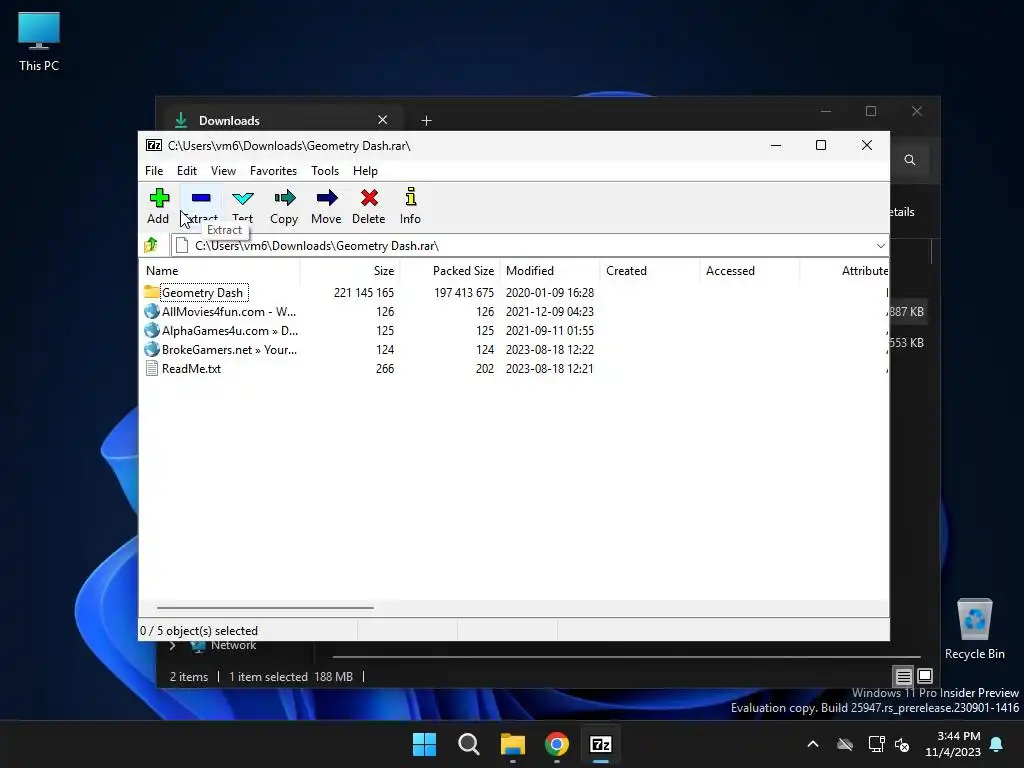Show hidden system tray icons

click(813, 744)
